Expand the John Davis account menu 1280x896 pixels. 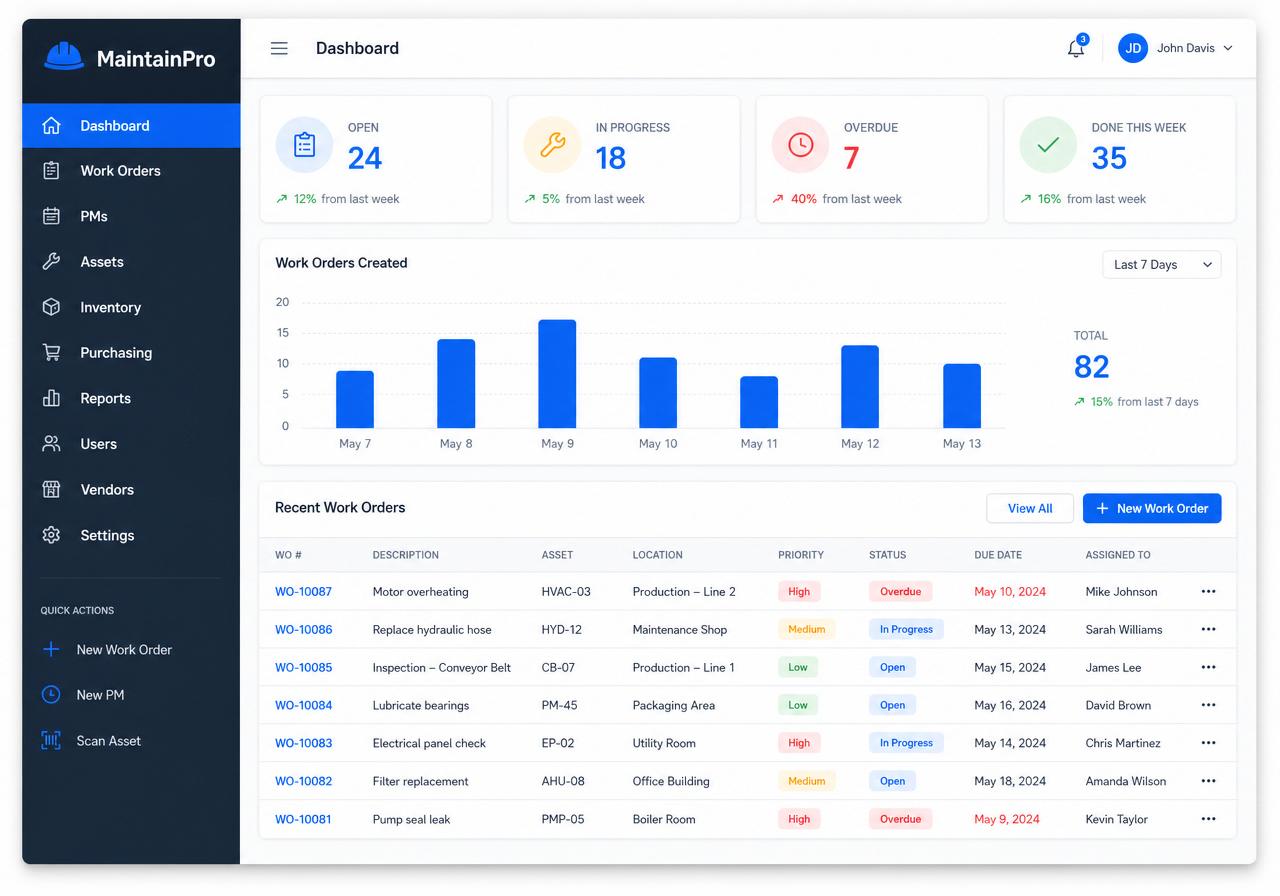point(1195,48)
